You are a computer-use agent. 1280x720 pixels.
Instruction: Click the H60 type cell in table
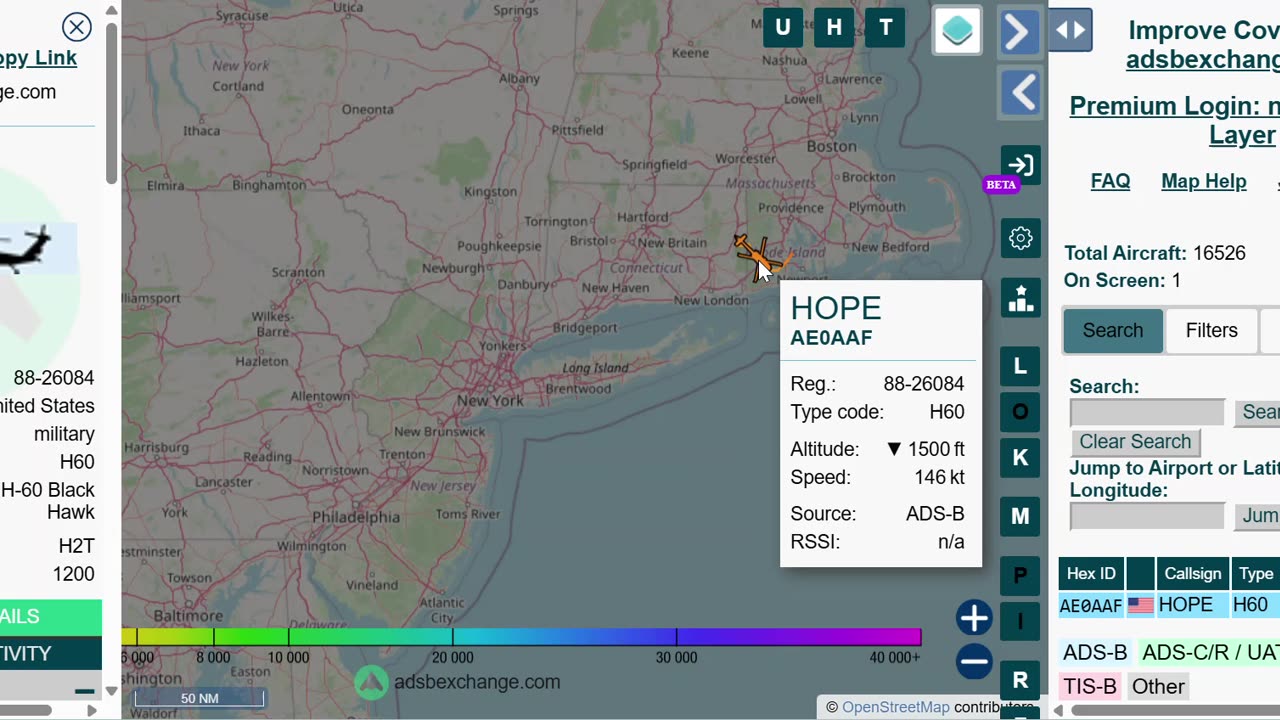[1250, 605]
